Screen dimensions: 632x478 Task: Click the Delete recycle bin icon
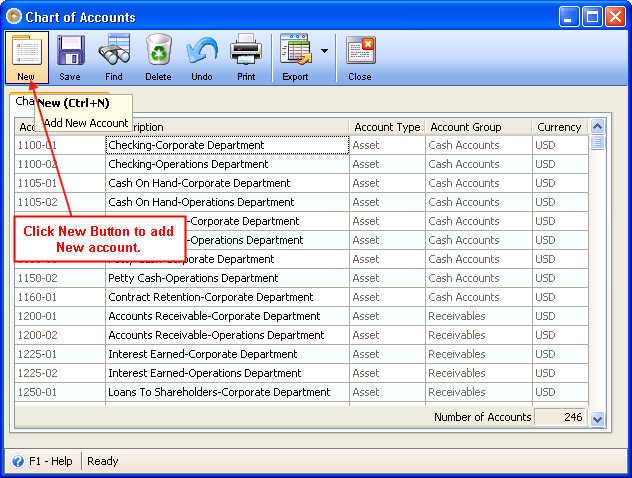coord(158,50)
